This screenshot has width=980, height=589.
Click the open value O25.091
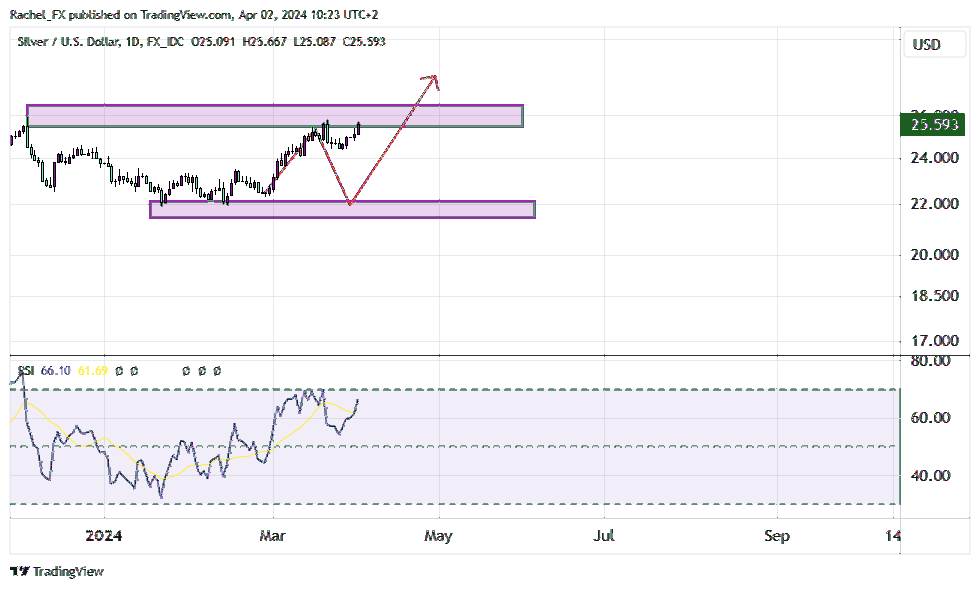(x=212, y=42)
